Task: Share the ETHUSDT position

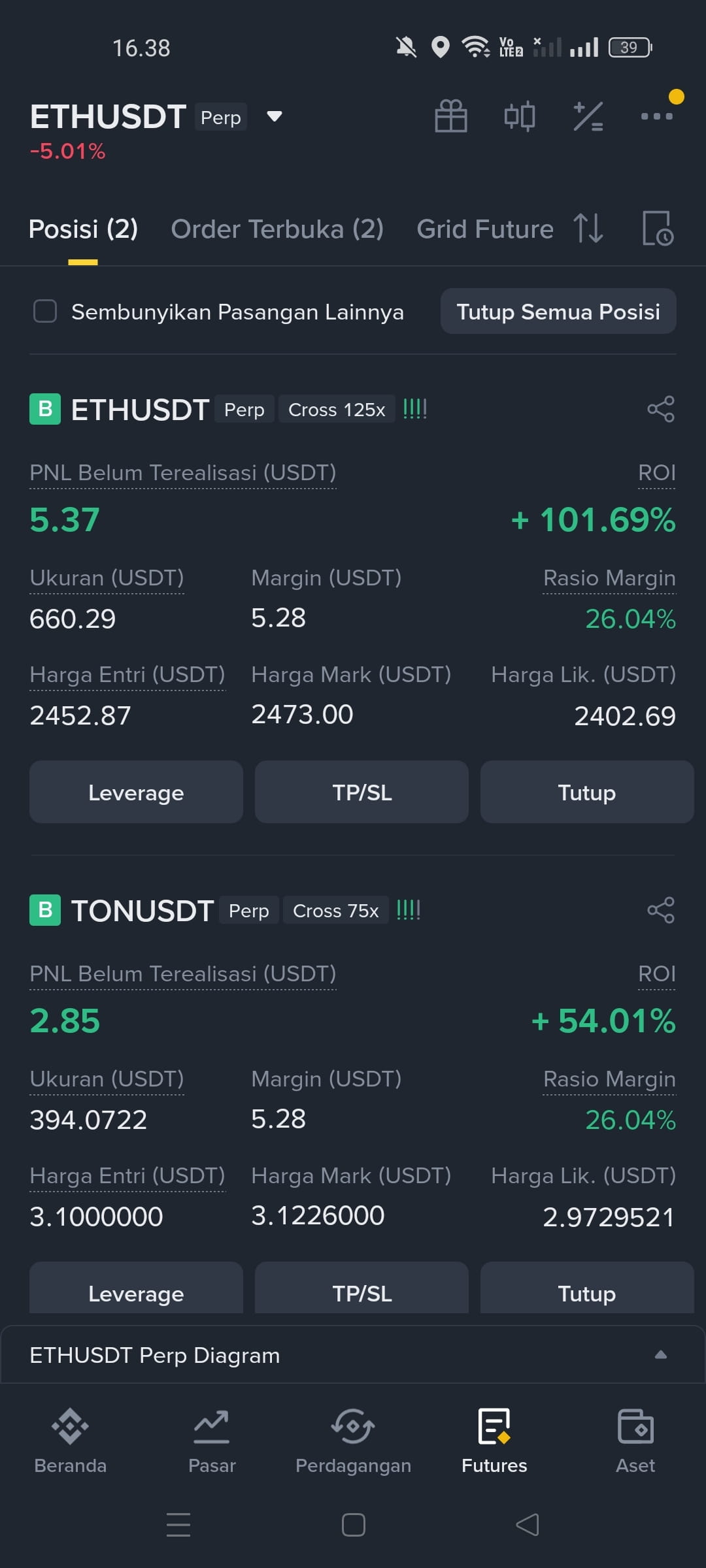Action: [x=661, y=409]
